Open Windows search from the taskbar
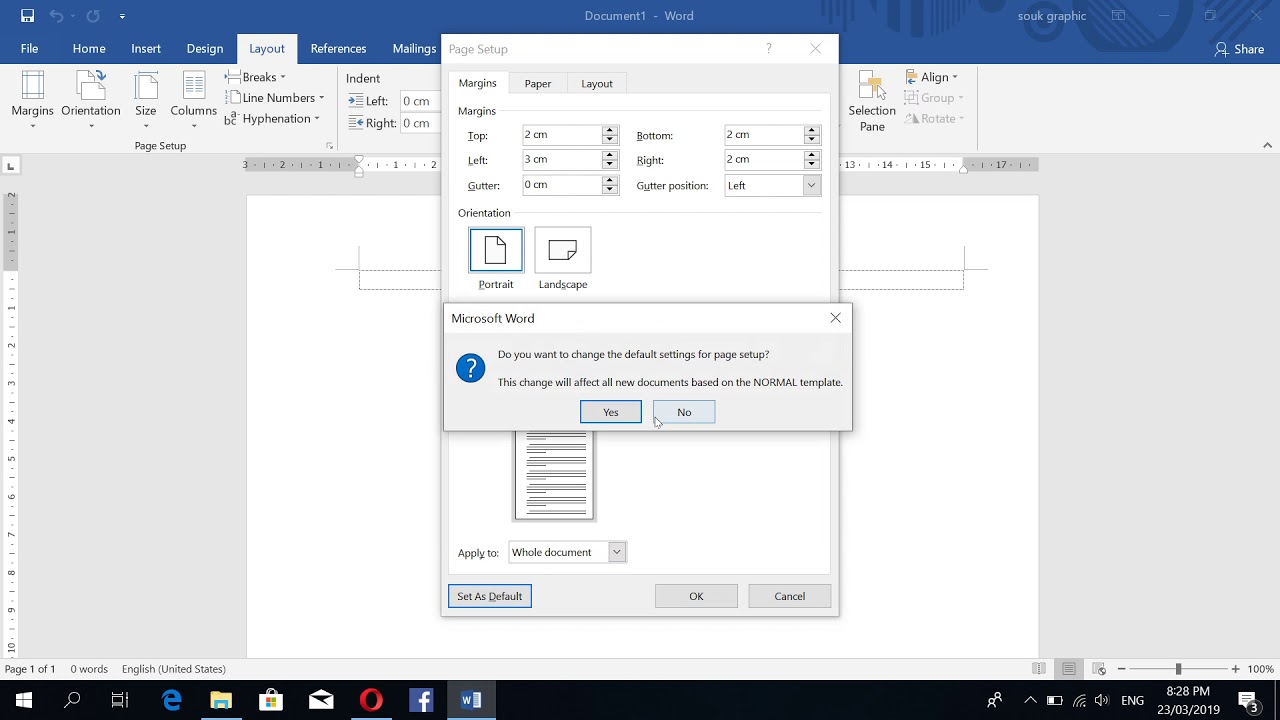The image size is (1280, 720). click(72, 700)
